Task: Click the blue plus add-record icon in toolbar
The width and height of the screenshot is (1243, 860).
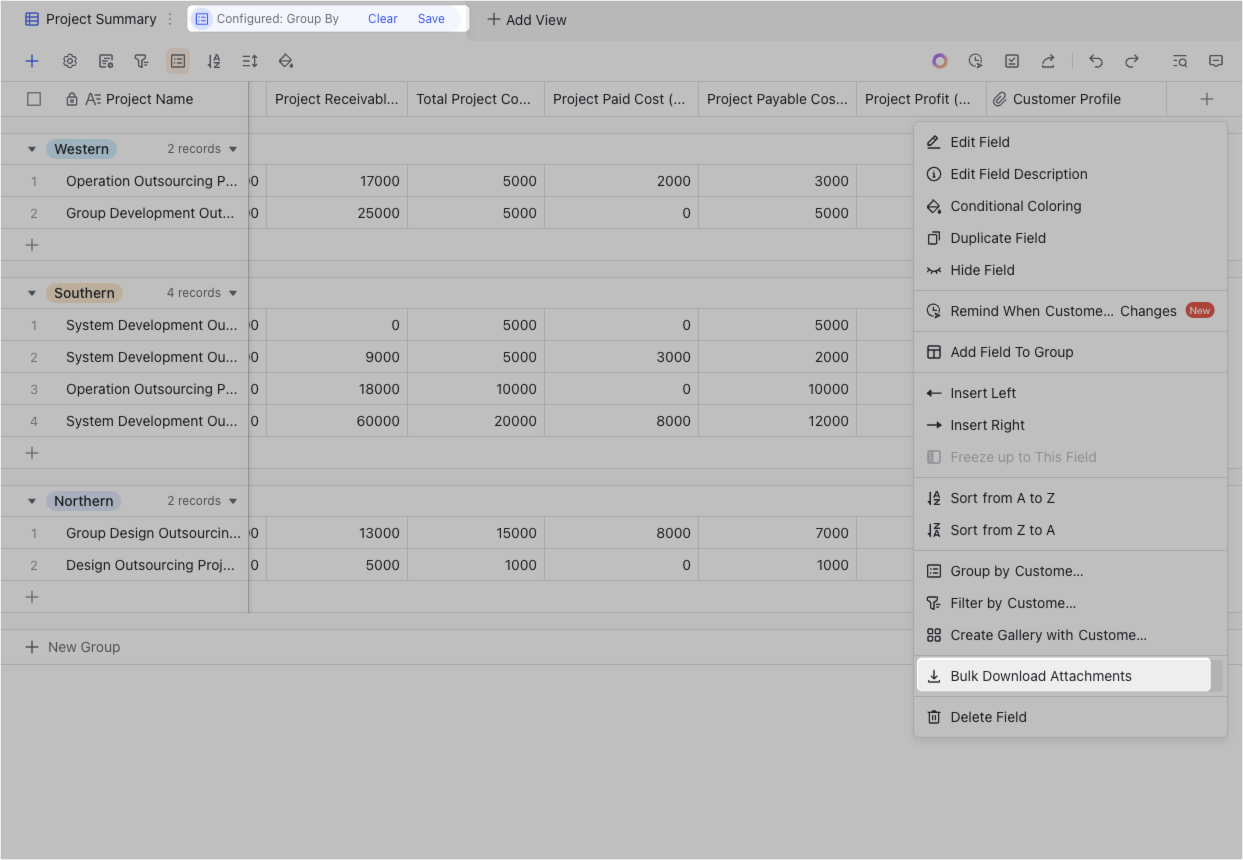Action: click(32, 61)
